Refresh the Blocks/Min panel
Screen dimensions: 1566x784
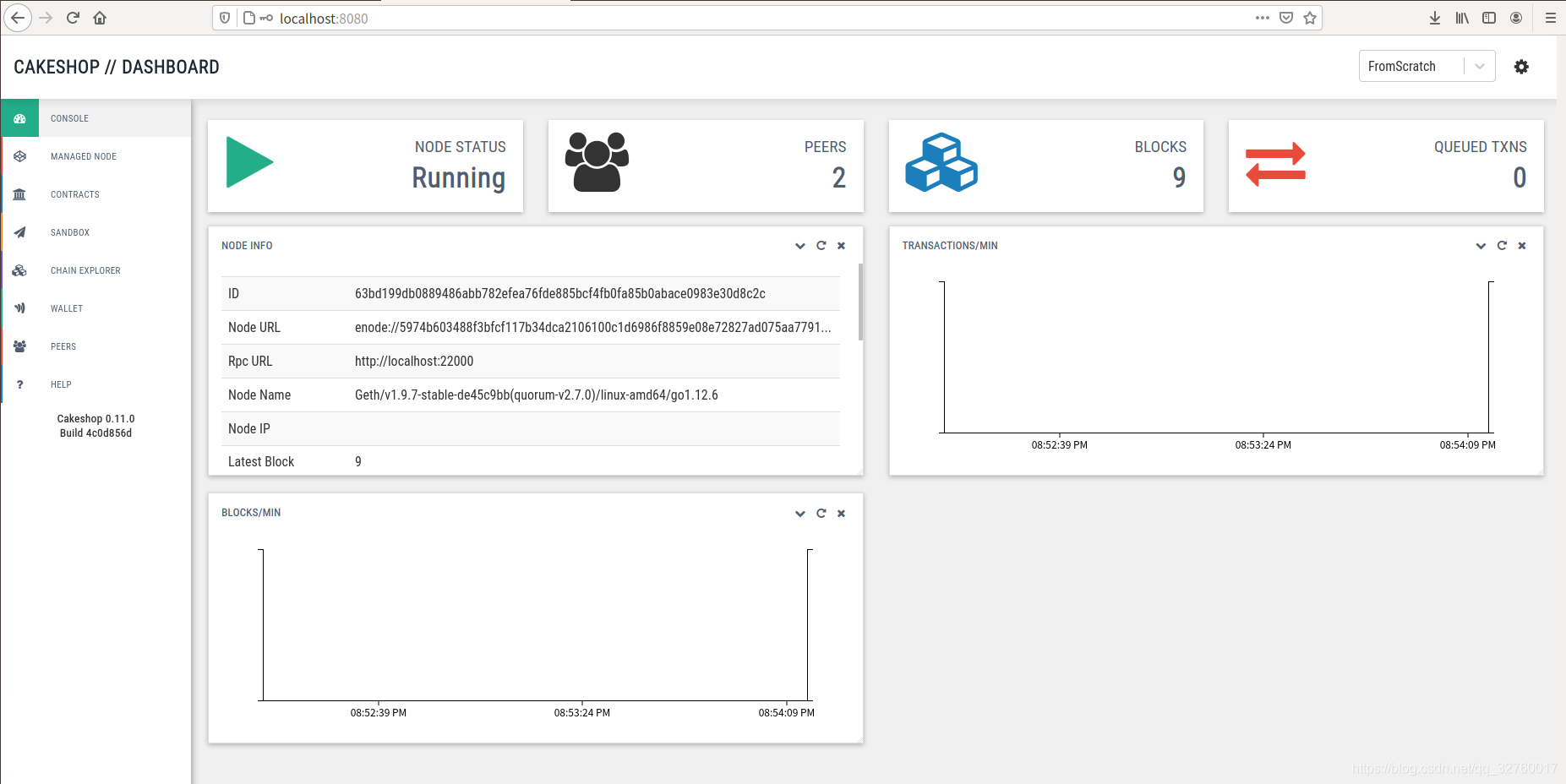[821, 514]
